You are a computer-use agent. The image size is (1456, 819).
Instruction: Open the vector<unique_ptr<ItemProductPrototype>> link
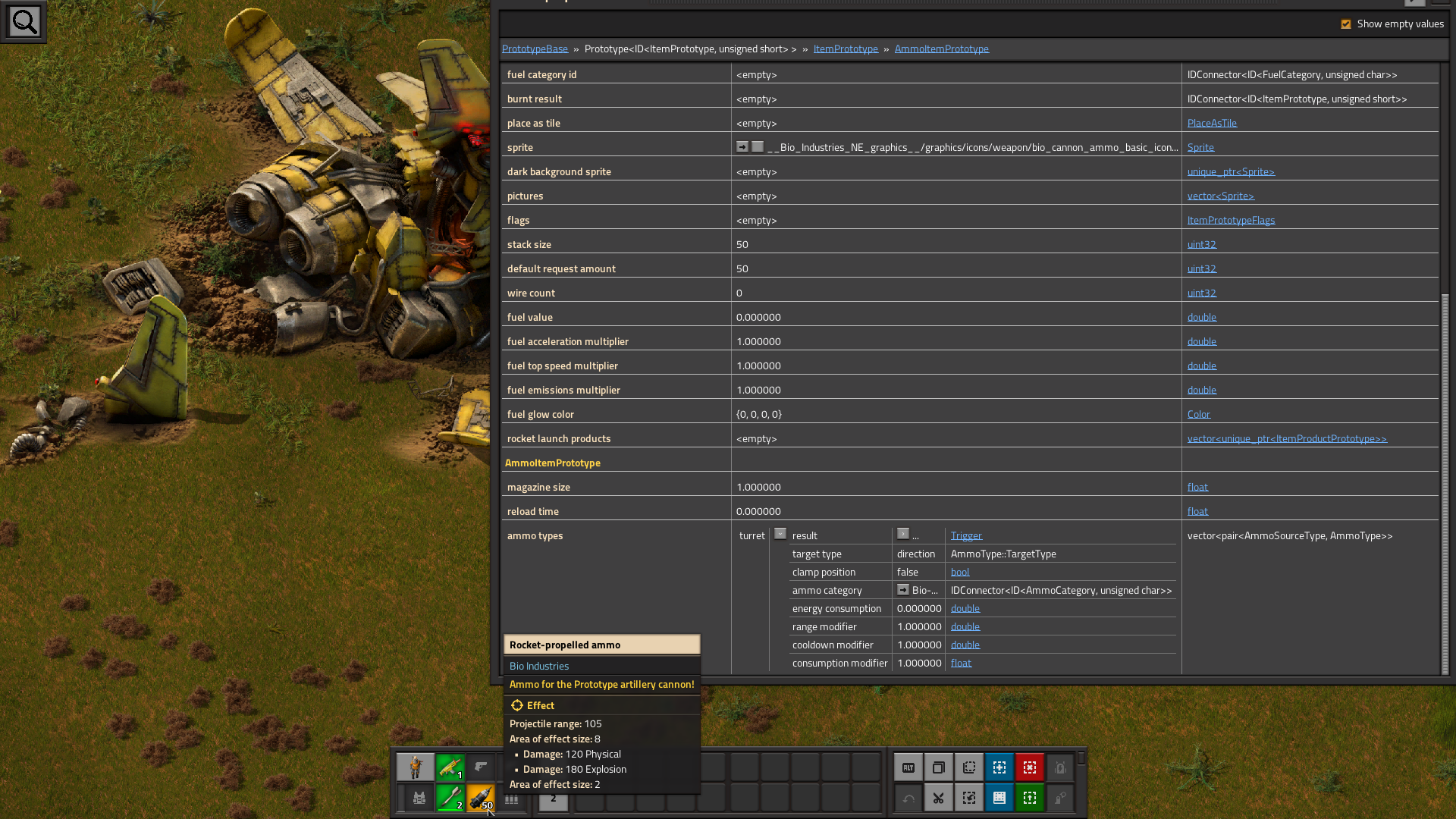click(x=1287, y=438)
